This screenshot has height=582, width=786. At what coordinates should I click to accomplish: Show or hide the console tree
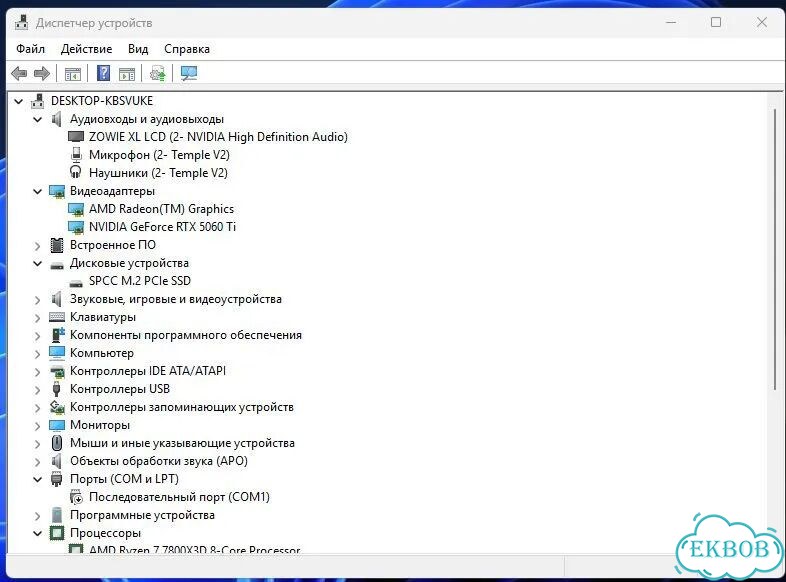[73, 74]
